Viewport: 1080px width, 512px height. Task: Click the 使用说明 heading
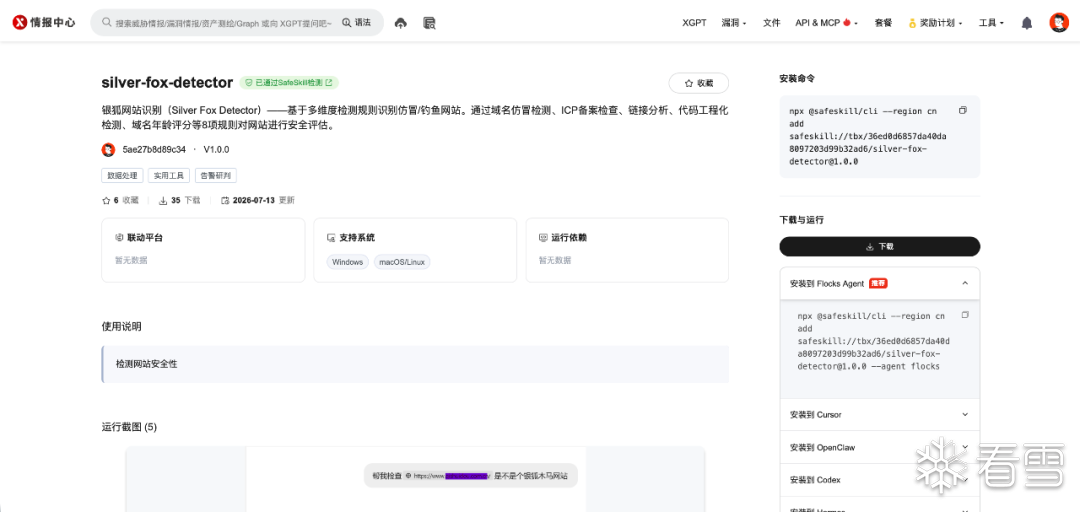tap(121, 327)
